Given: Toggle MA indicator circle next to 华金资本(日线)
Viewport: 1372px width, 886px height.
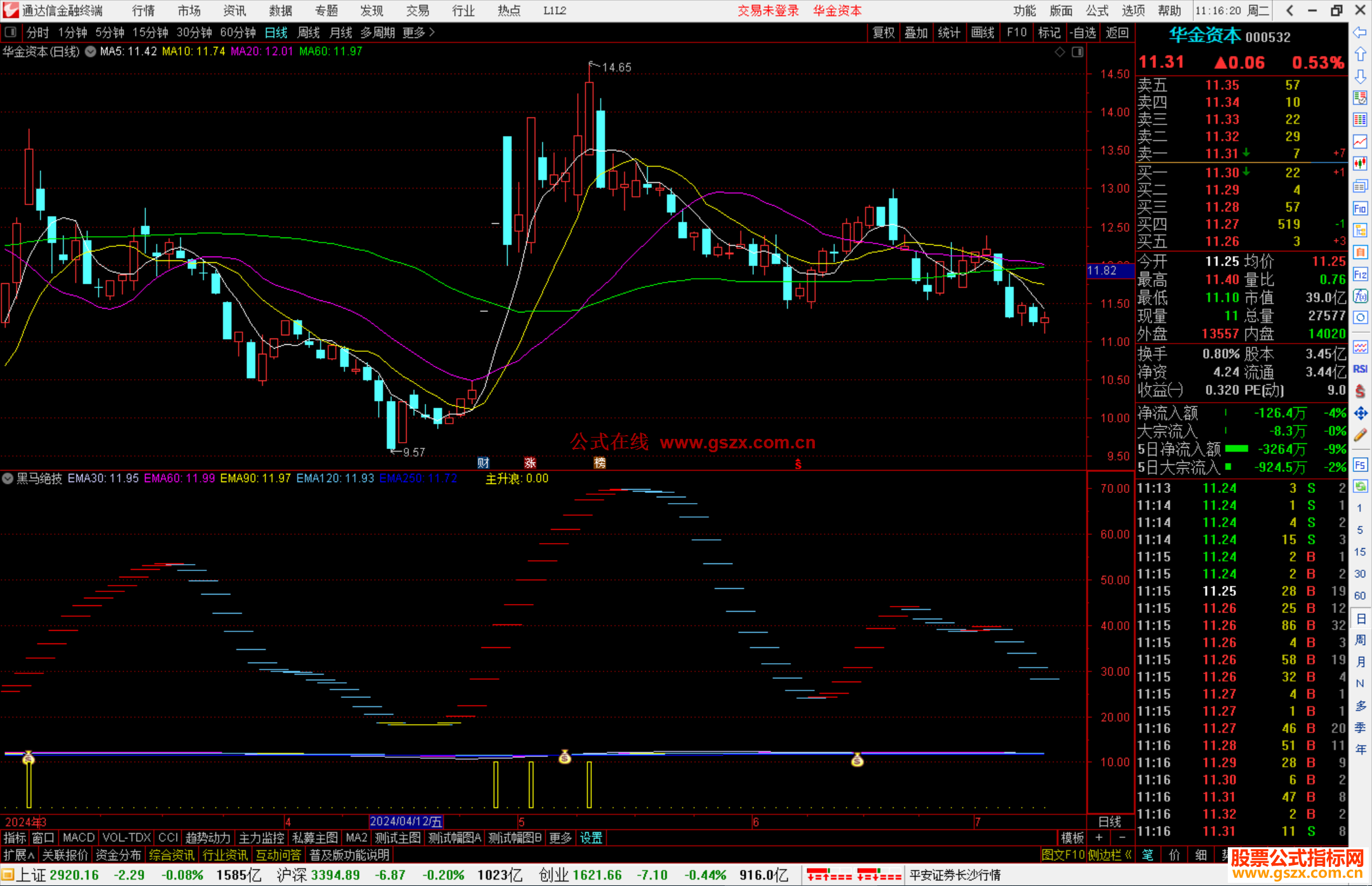Looking at the screenshot, I should (91, 51).
